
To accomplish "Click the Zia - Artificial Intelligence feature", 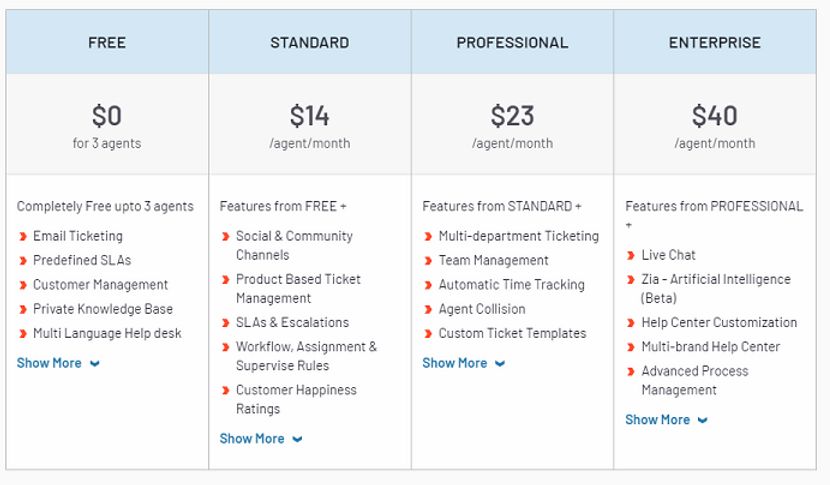I will point(715,280).
